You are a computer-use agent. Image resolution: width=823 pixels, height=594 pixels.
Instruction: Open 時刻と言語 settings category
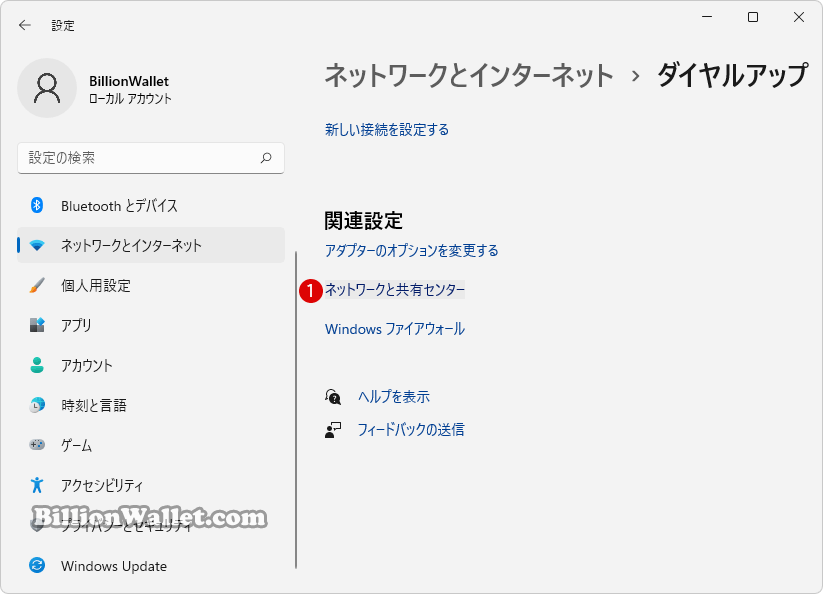click(151, 405)
